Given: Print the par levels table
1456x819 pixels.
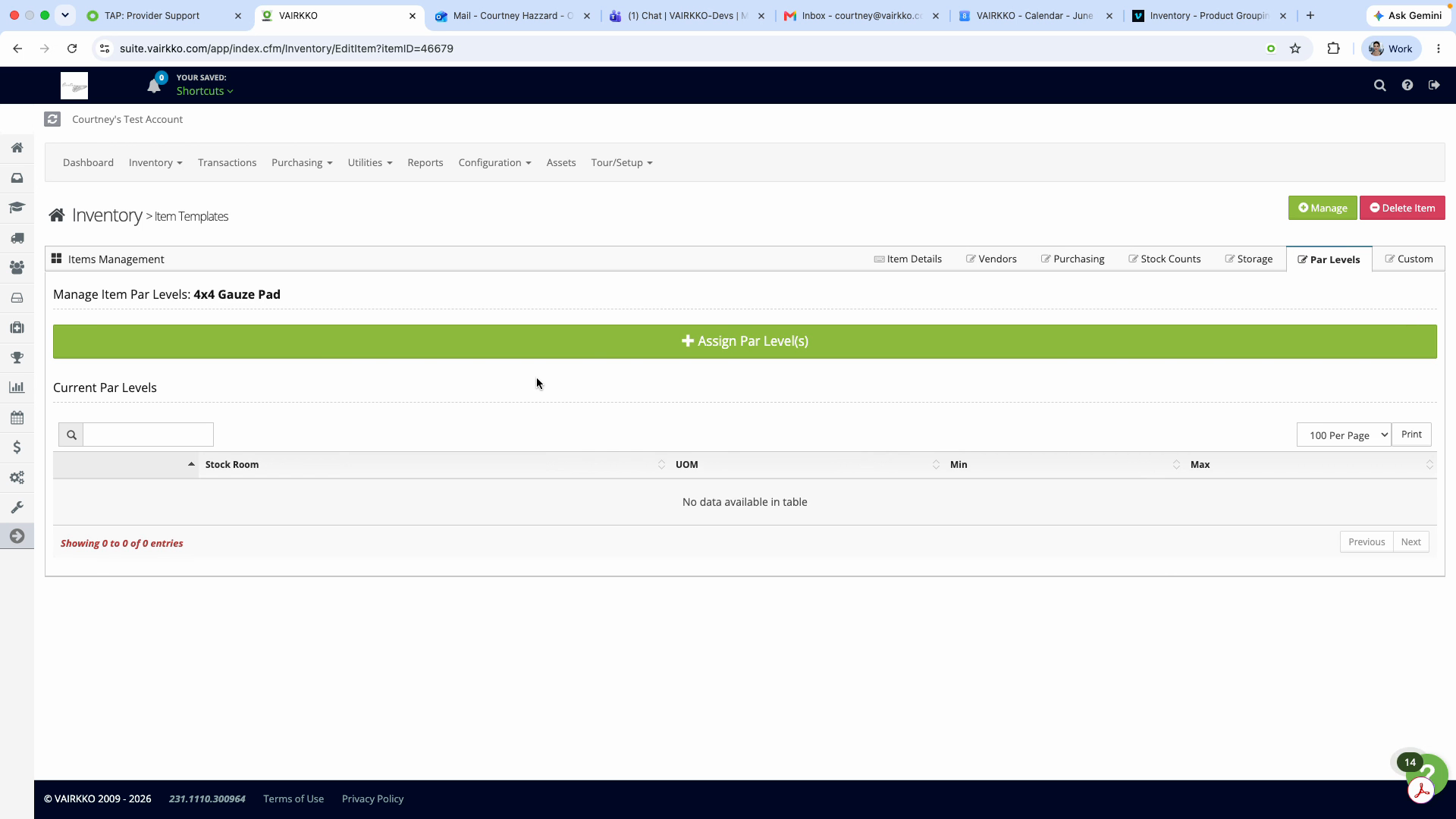Looking at the screenshot, I should click(x=1411, y=435).
